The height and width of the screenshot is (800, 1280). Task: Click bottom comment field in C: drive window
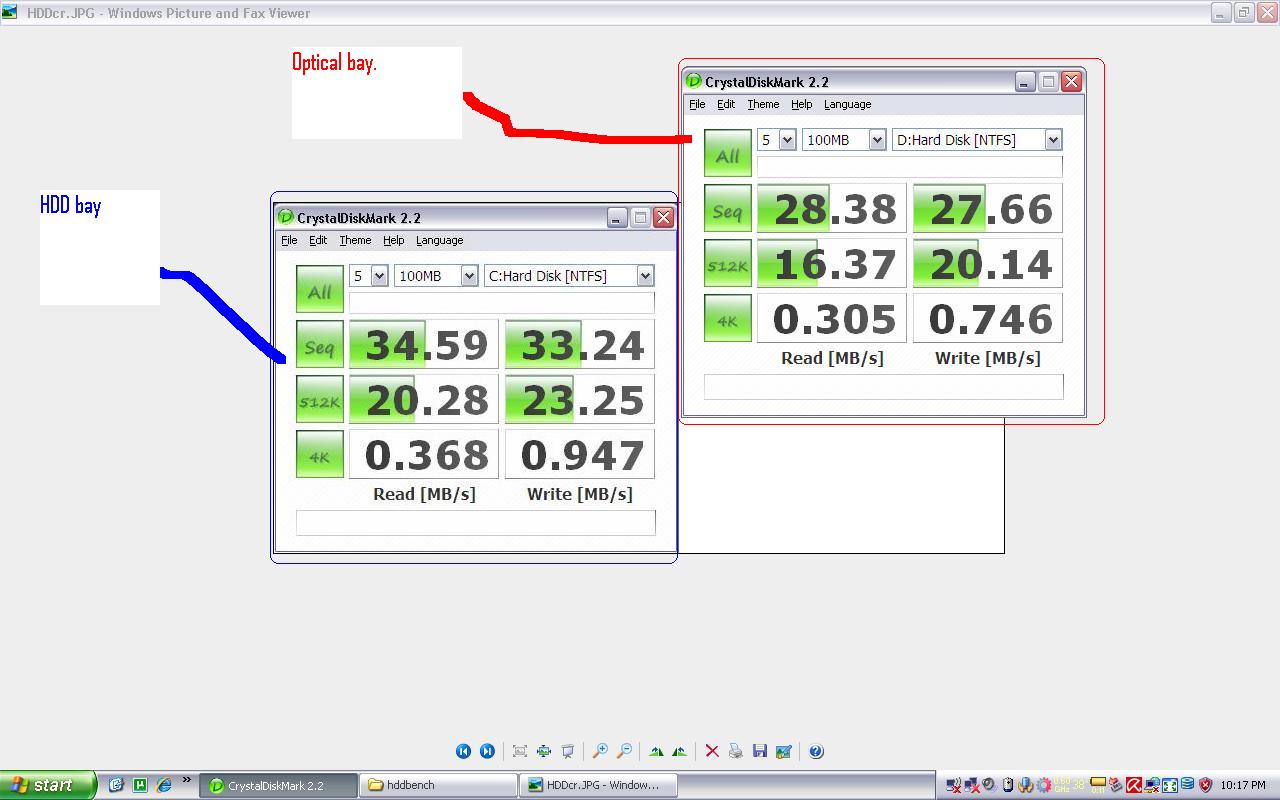476,523
